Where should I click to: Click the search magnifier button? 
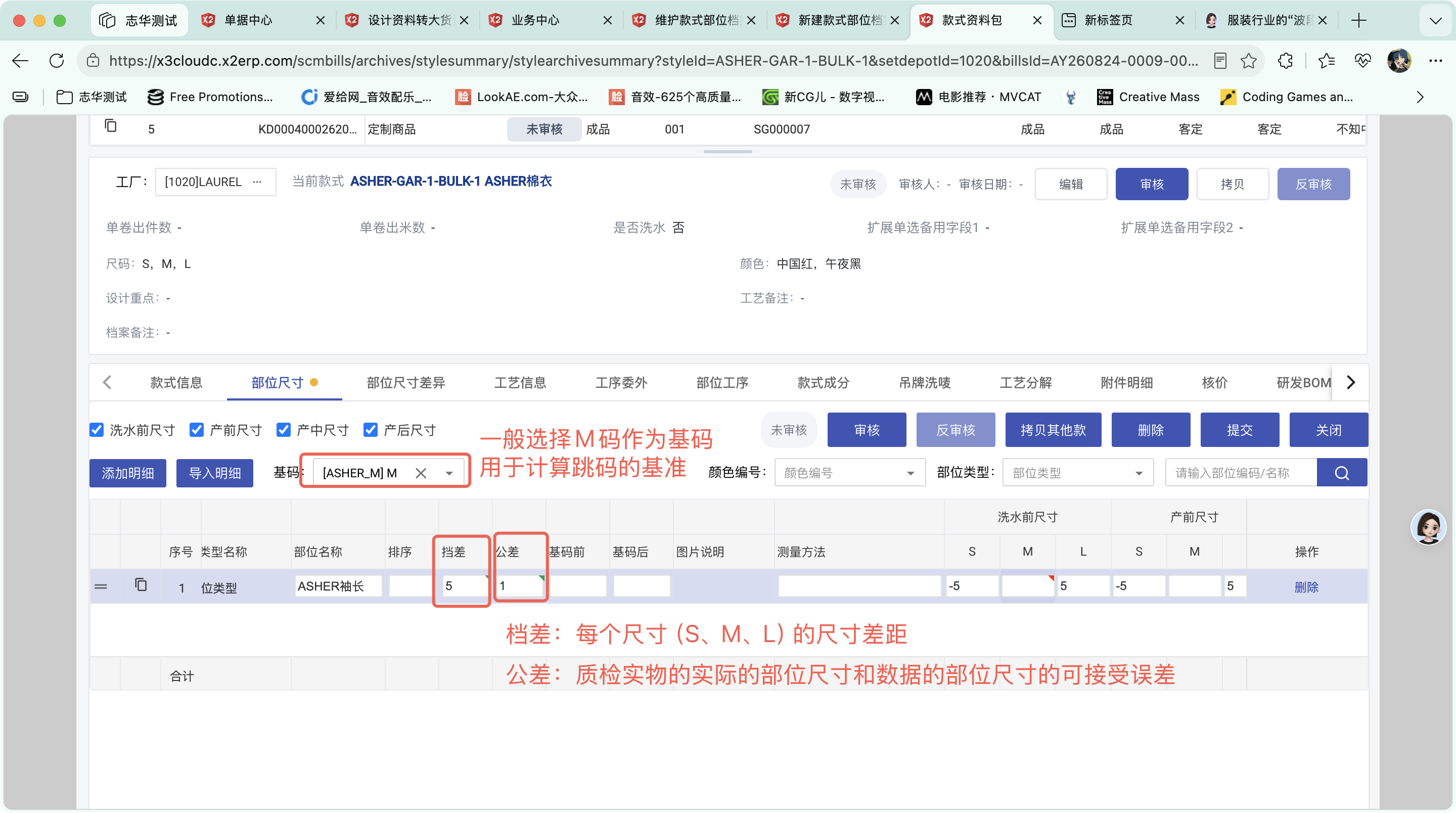[x=1342, y=473]
